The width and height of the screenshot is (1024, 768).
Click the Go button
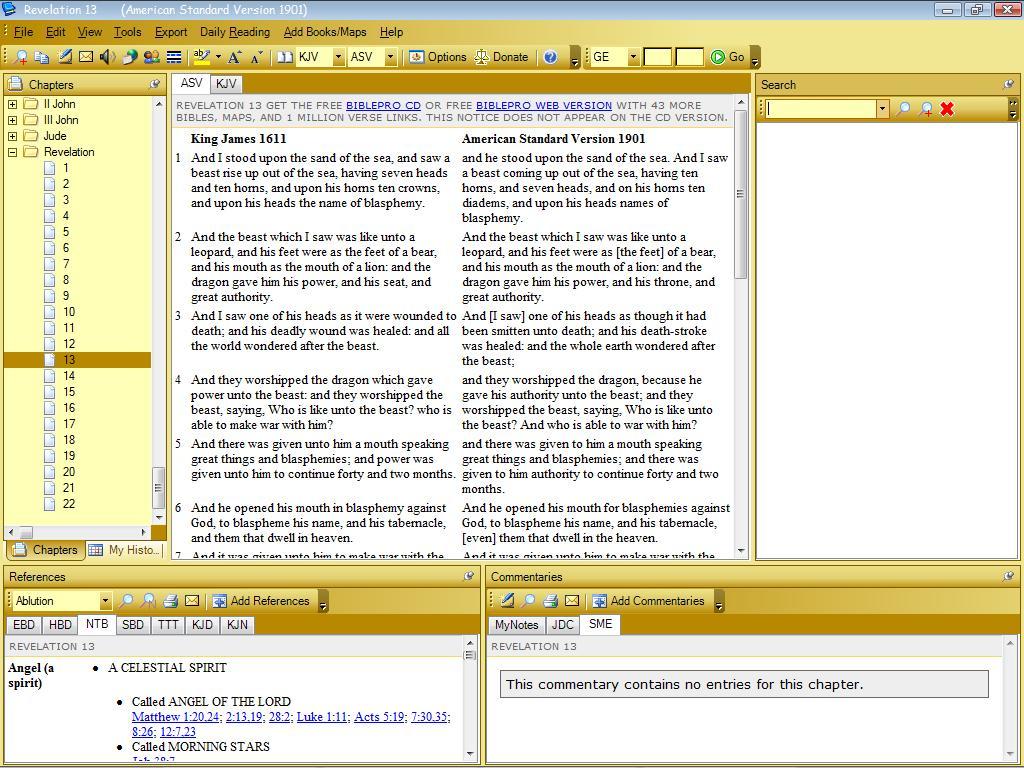pyautogui.click(x=728, y=57)
